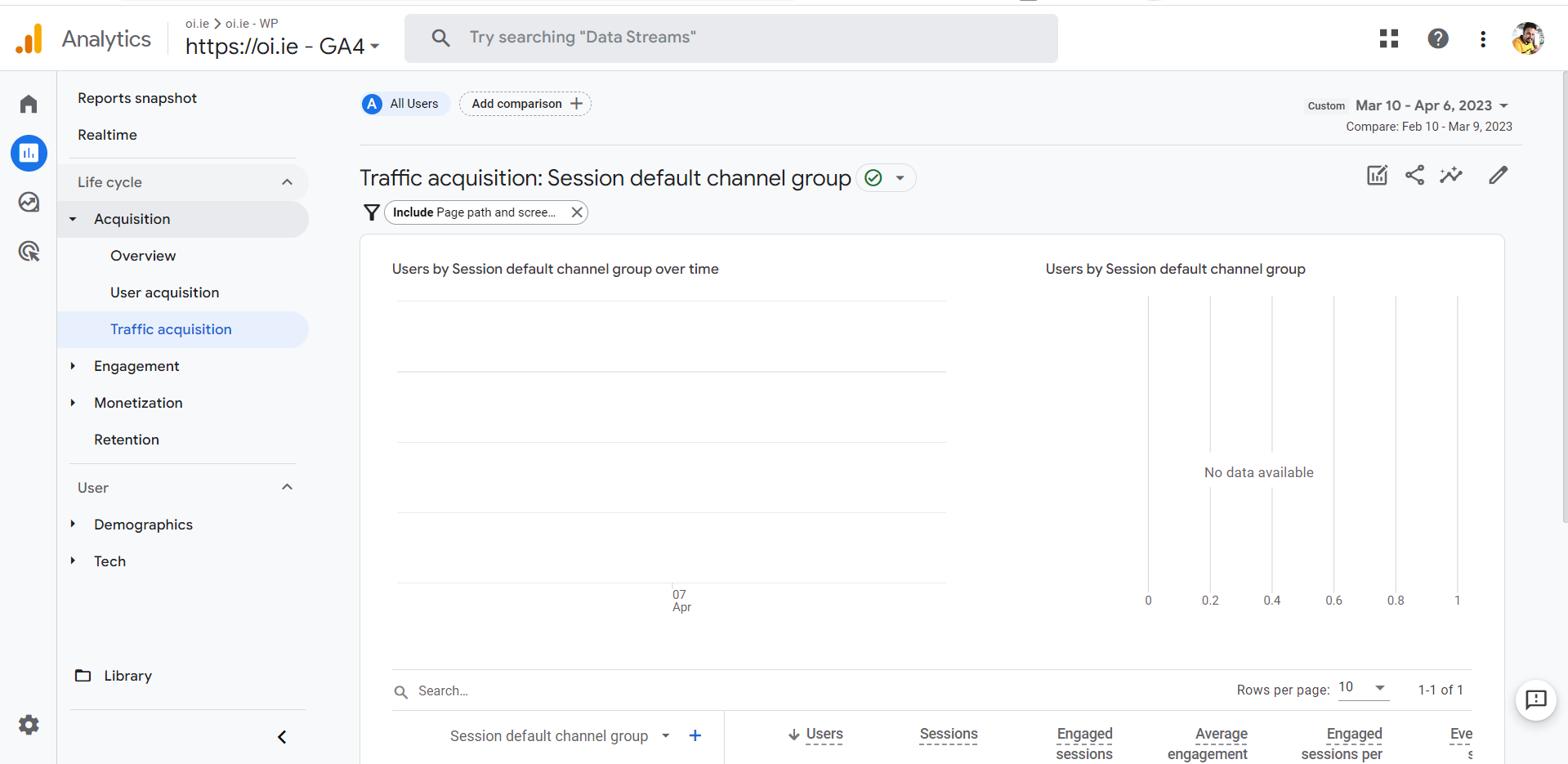Image resolution: width=1568 pixels, height=764 pixels.
Task: Customize the report with the pencil icon
Action: click(1498, 175)
